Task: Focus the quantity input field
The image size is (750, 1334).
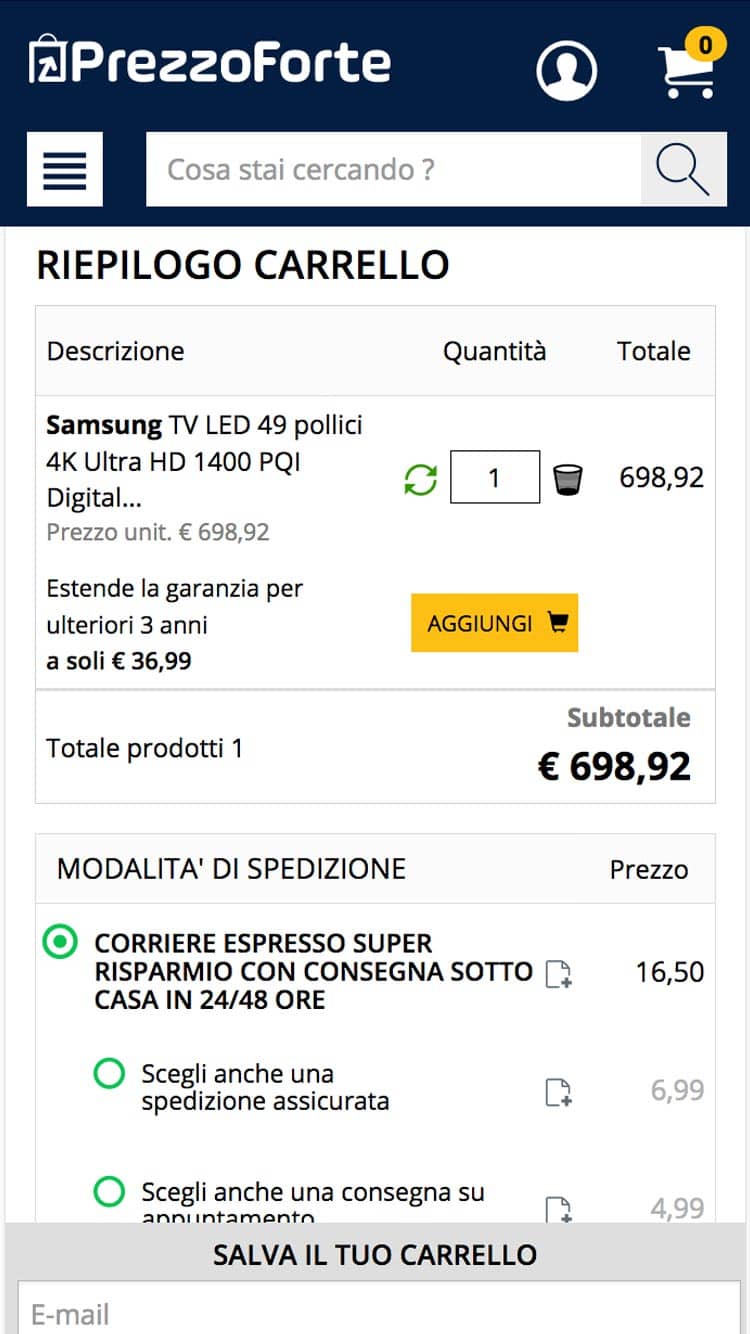Action: tap(495, 477)
